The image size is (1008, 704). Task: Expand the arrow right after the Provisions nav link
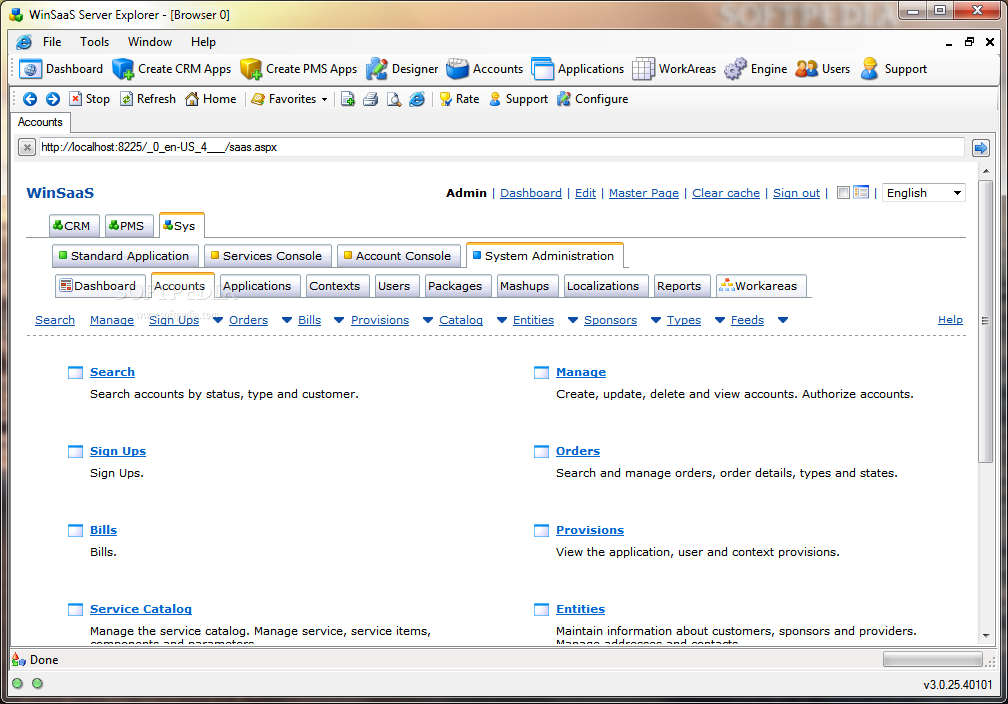428,320
